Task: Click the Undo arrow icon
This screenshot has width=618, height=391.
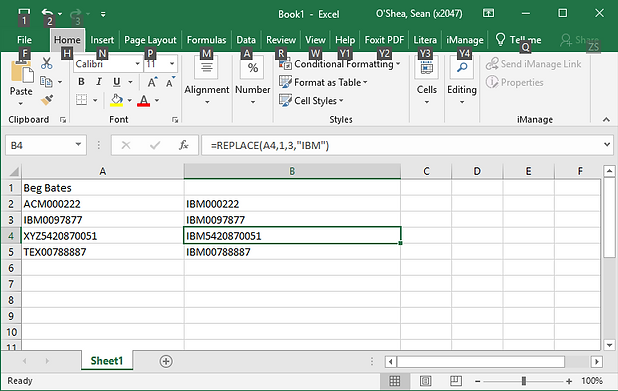Action: [47, 13]
